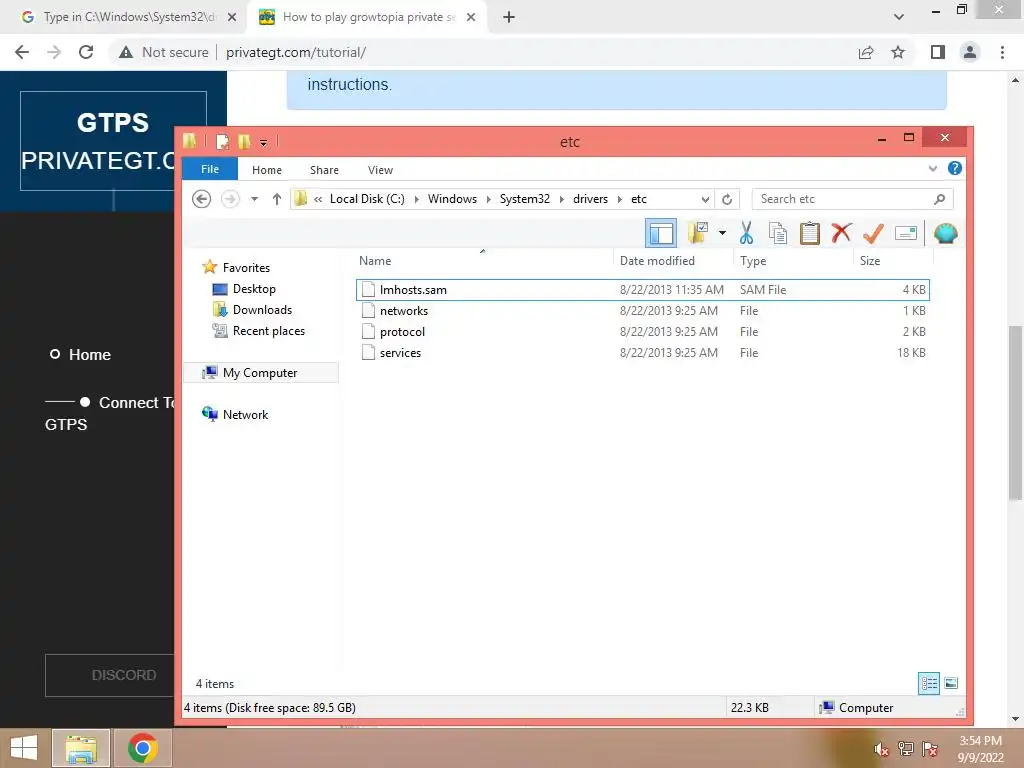Click the New Folder quick access icon
The height and width of the screenshot is (768, 1024).
point(244,141)
